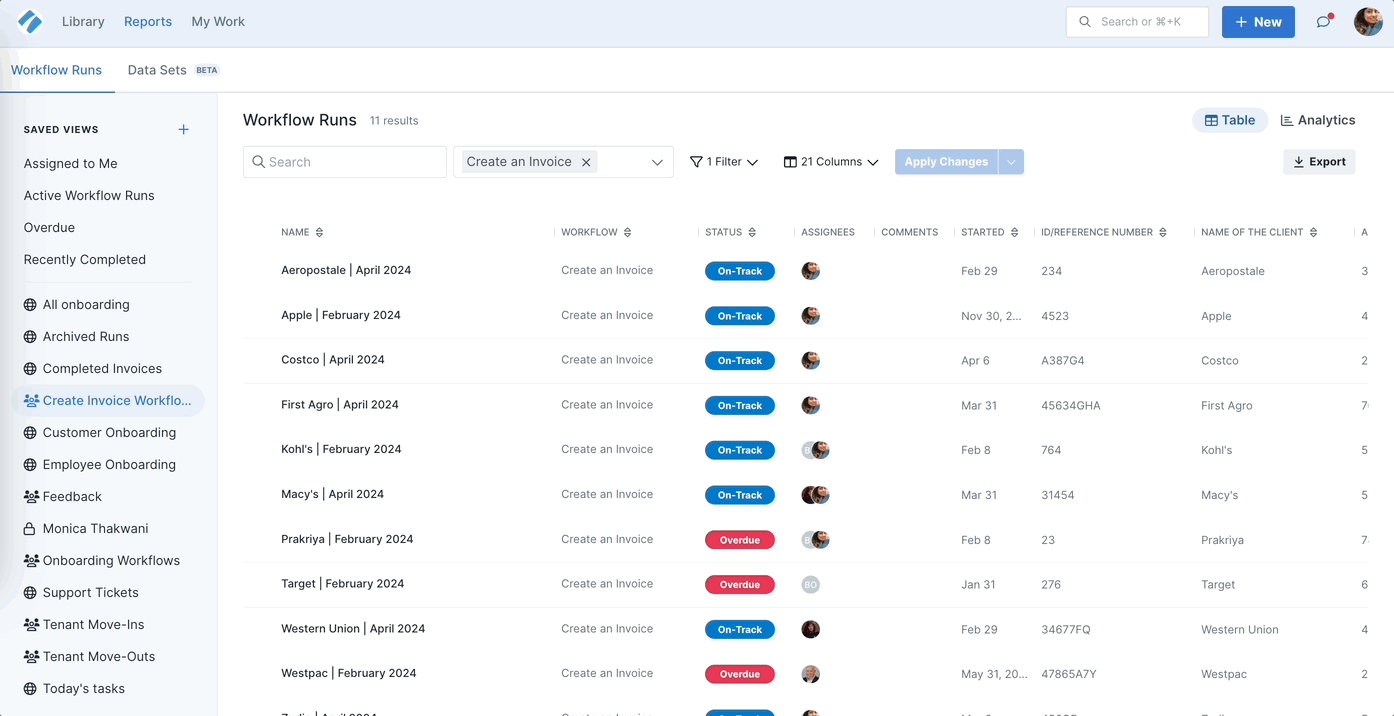
Task: Open My Work in top navigation
Action: [218, 22]
